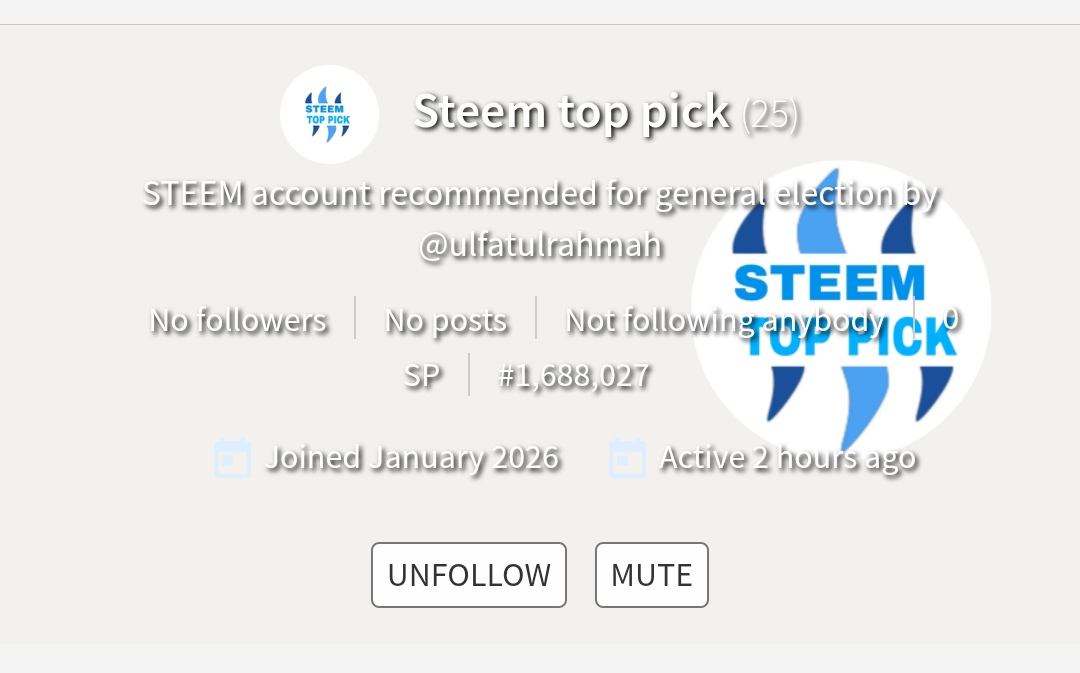Click the Active 2 hours ago text

coord(787,458)
